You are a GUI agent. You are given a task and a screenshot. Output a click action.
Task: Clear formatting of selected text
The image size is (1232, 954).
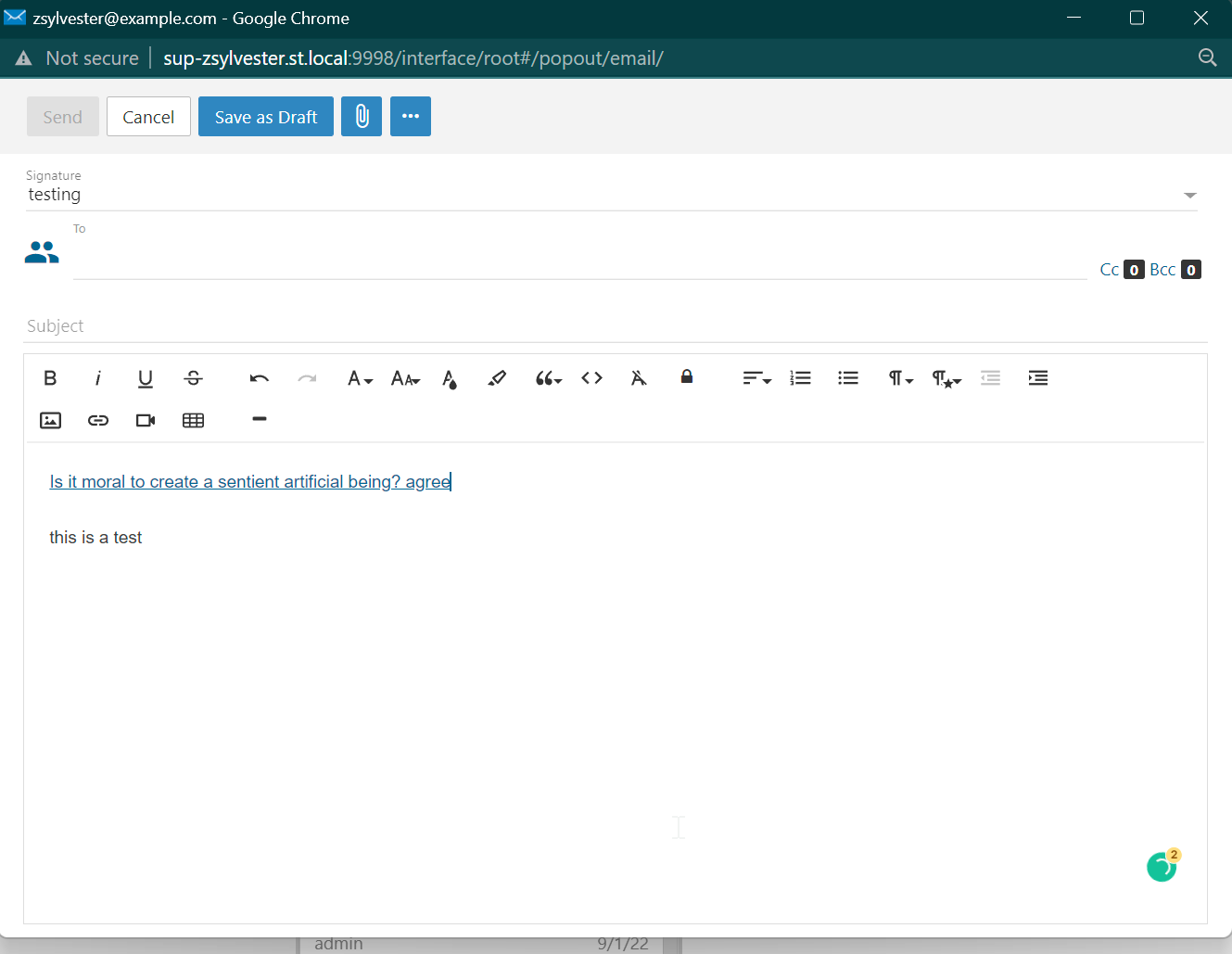tap(639, 378)
